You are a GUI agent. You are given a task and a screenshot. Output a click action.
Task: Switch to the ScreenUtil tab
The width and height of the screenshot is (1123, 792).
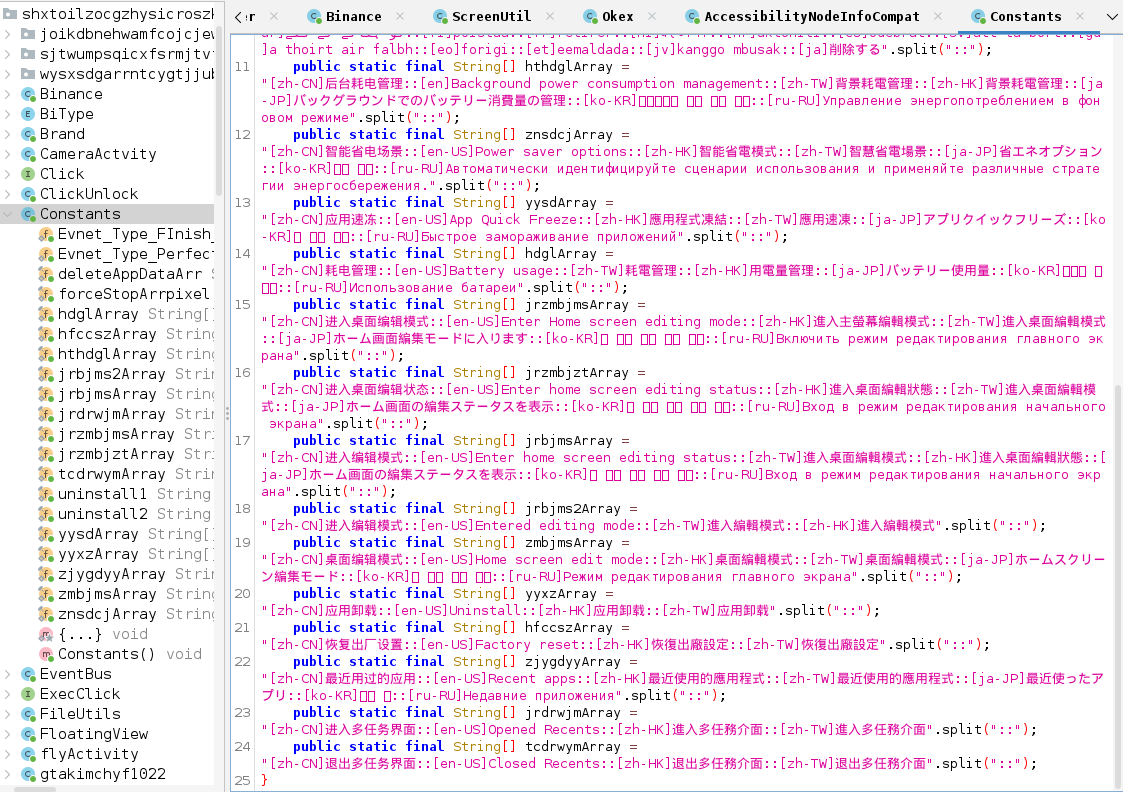coord(491,16)
